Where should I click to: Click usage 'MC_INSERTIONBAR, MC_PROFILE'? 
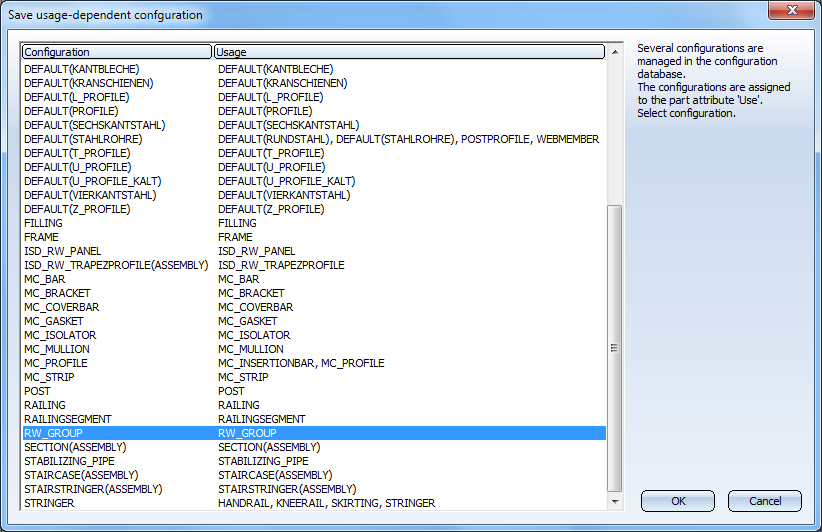pyautogui.click(x=301, y=363)
